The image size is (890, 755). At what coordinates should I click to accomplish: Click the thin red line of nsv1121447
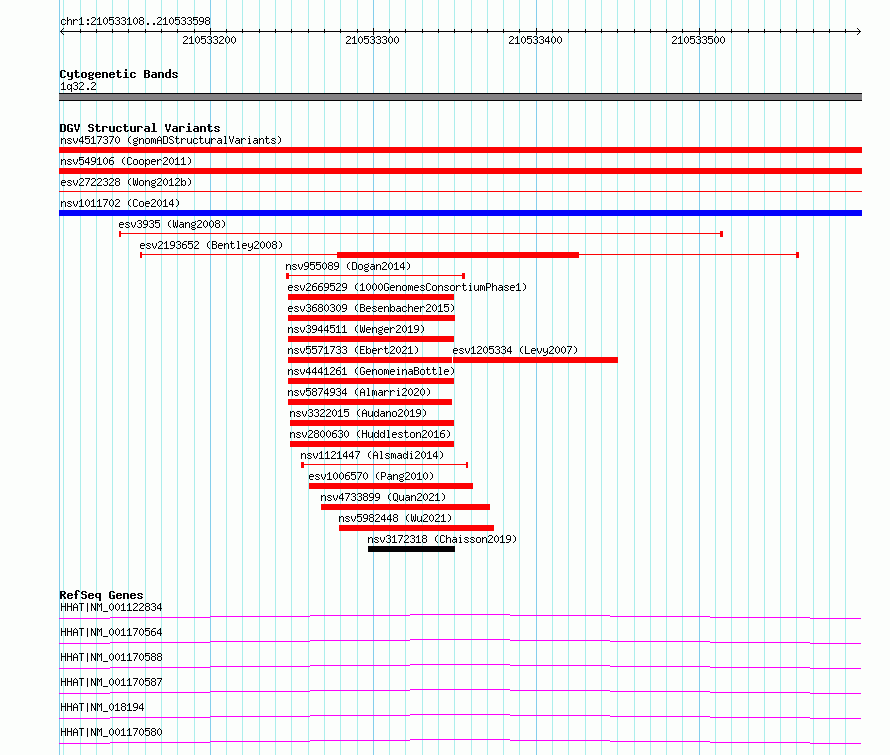pyautogui.click(x=385, y=465)
